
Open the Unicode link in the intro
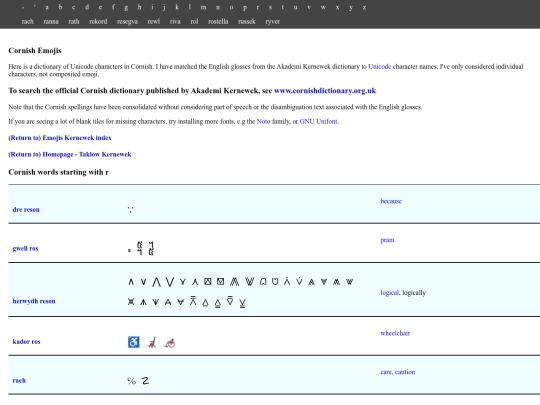pos(380,66)
